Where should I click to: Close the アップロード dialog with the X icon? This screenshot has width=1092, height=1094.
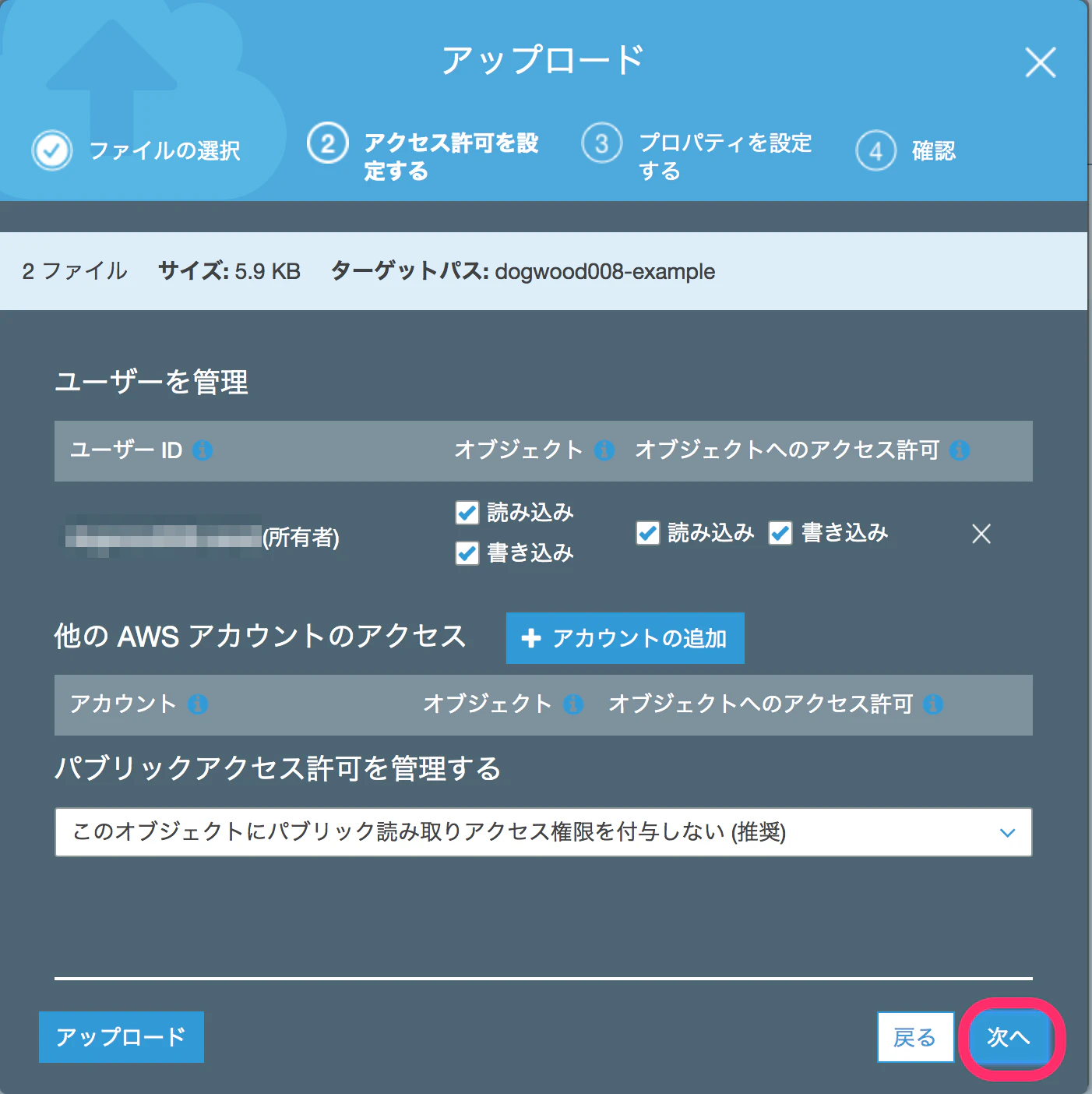[1041, 62]
